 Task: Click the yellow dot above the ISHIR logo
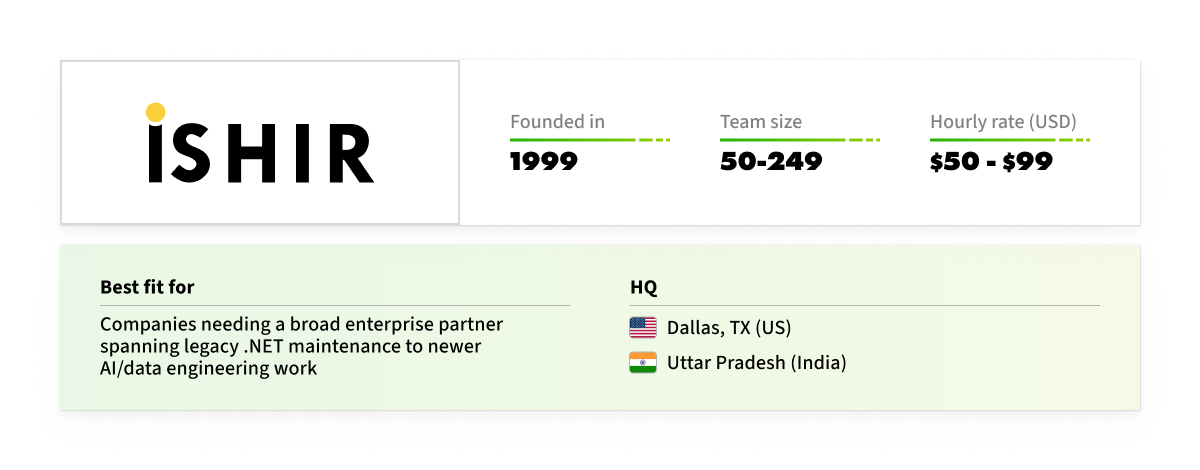coord(155,112)
